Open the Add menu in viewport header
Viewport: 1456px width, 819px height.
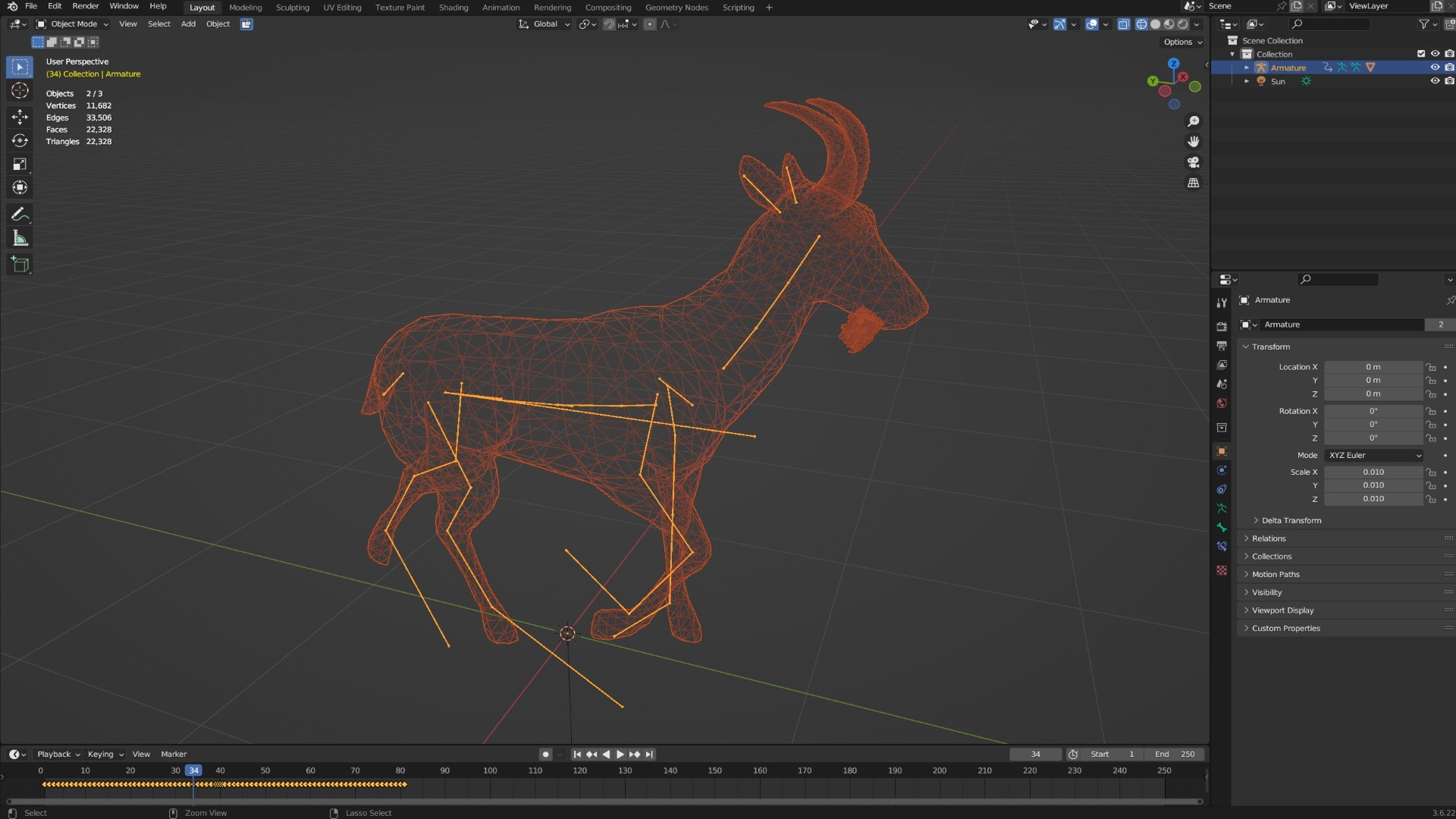(188, 24)
